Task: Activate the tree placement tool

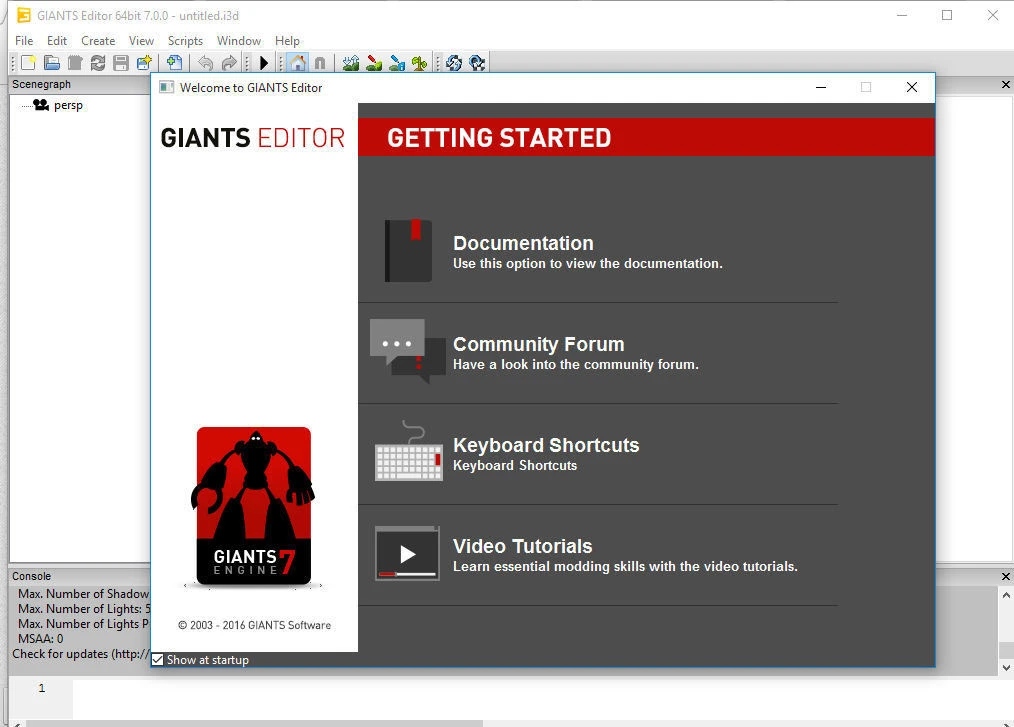Action: 420,62
